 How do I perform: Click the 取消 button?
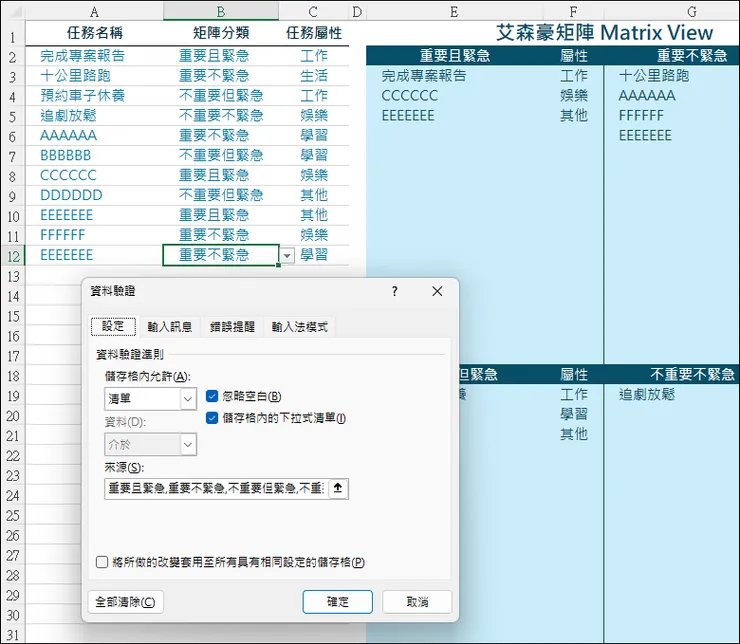tap(417, 602)
